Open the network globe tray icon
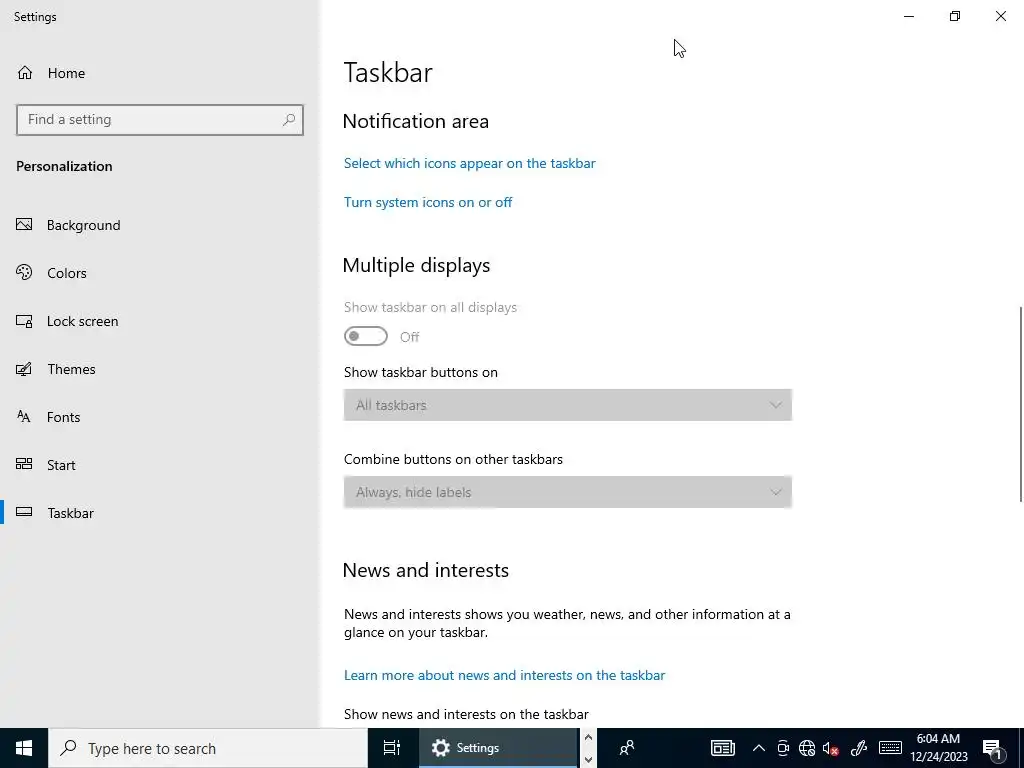 click(807, 748)
